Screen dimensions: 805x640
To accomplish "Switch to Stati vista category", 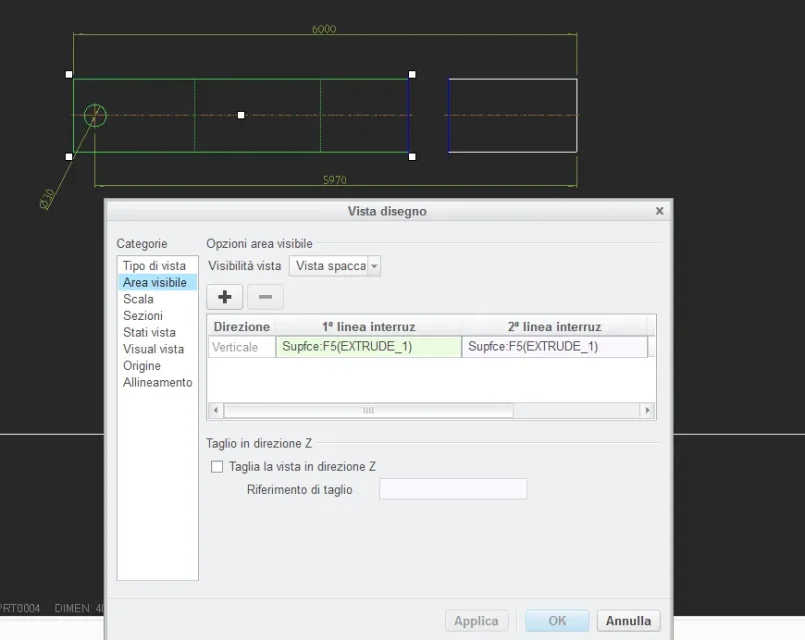I will pos(149,333).
